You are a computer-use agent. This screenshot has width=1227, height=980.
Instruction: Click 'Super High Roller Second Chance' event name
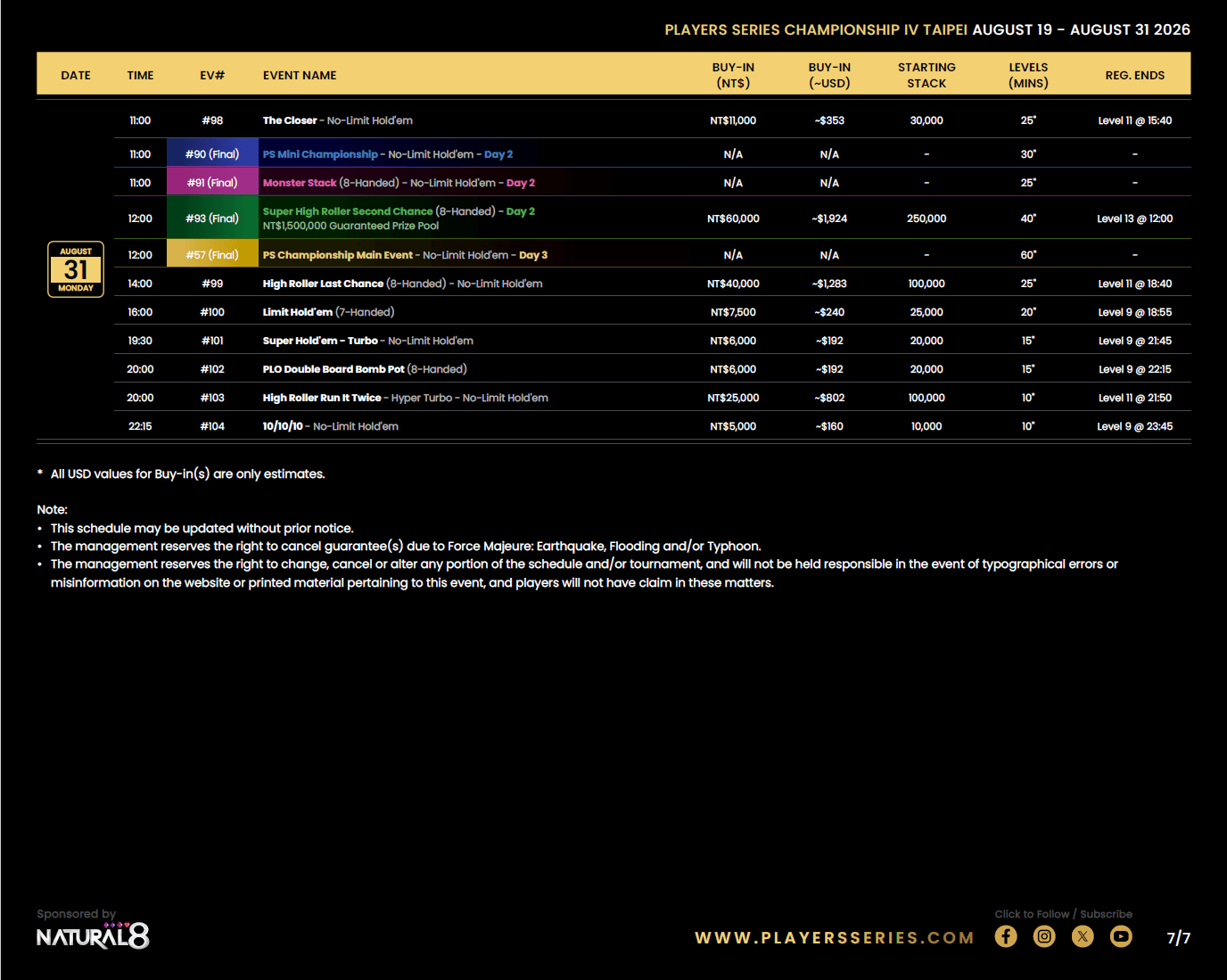coord(348,211)
